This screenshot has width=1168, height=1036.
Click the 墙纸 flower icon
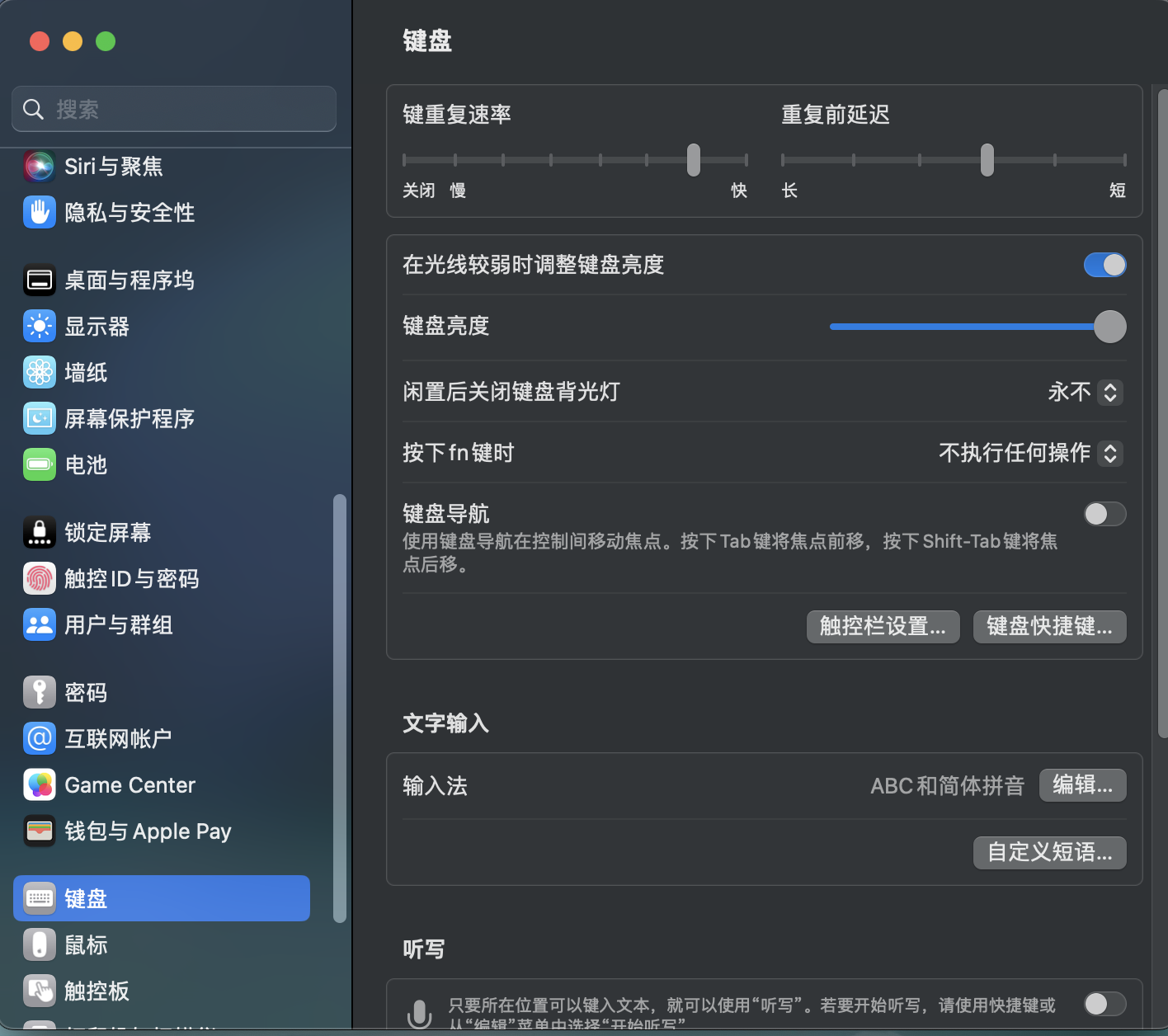click(39, 373)
